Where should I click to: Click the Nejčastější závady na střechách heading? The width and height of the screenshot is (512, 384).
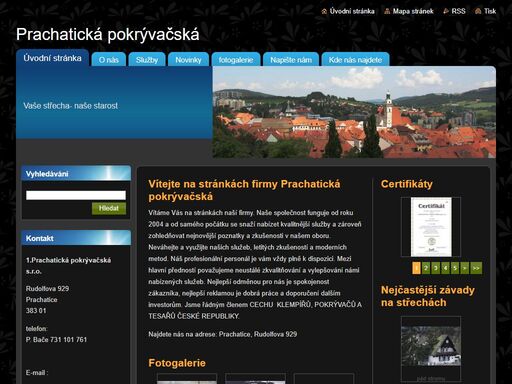(428, 296)
